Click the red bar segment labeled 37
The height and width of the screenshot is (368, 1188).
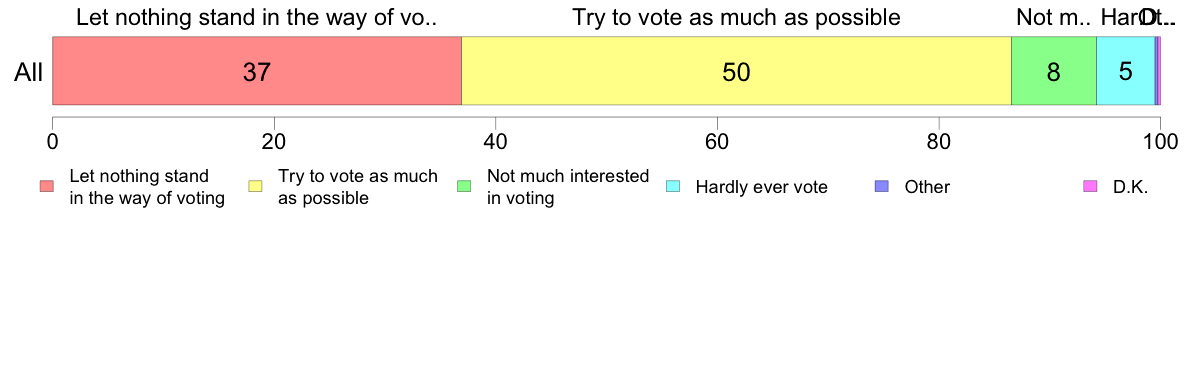tap(257, 70)
